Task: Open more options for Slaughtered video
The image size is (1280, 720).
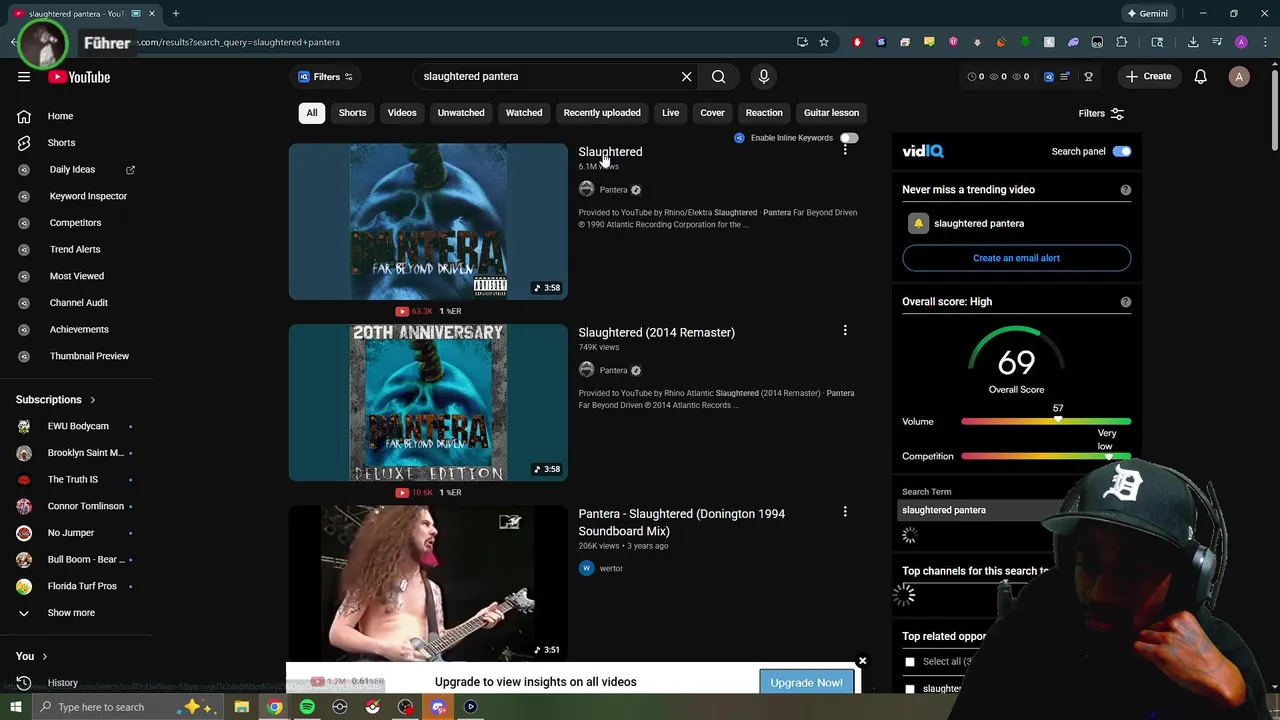Action: (x=845, y=150)
